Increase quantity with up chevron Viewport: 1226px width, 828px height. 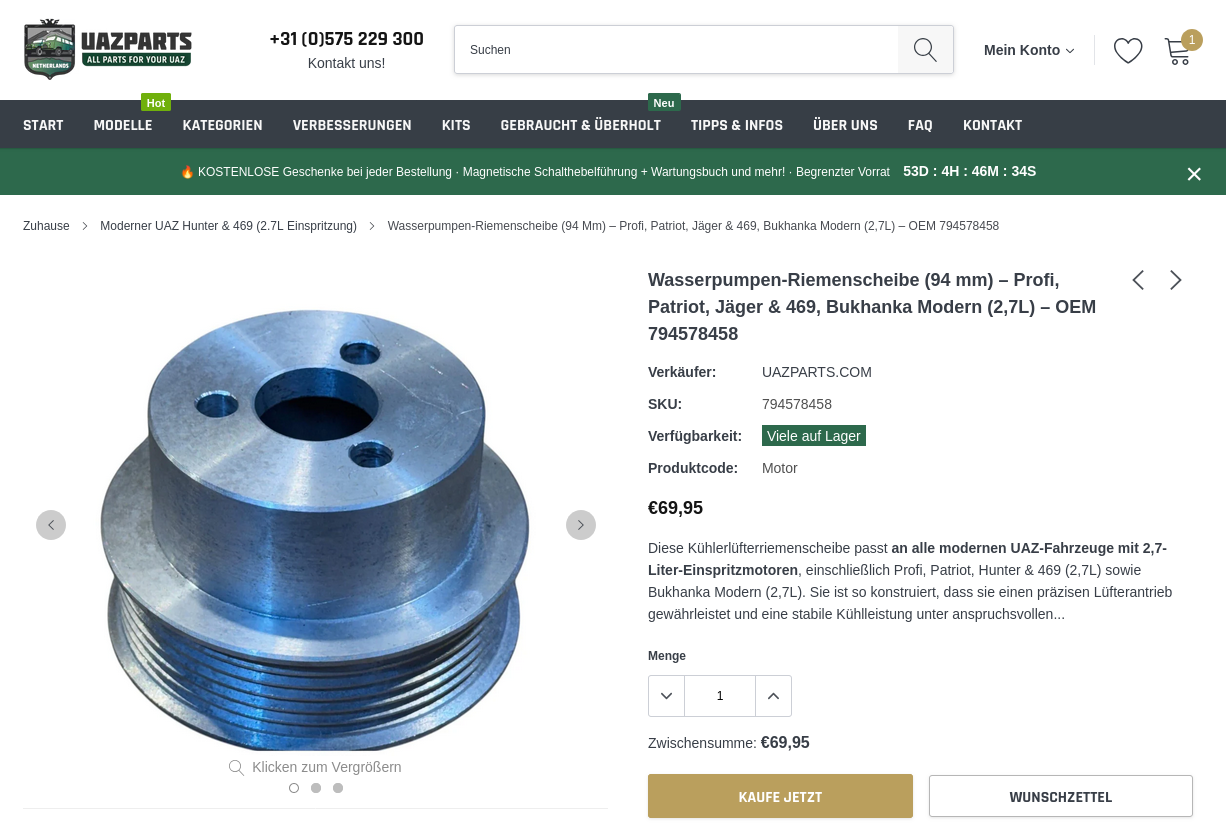pos(773,696)
